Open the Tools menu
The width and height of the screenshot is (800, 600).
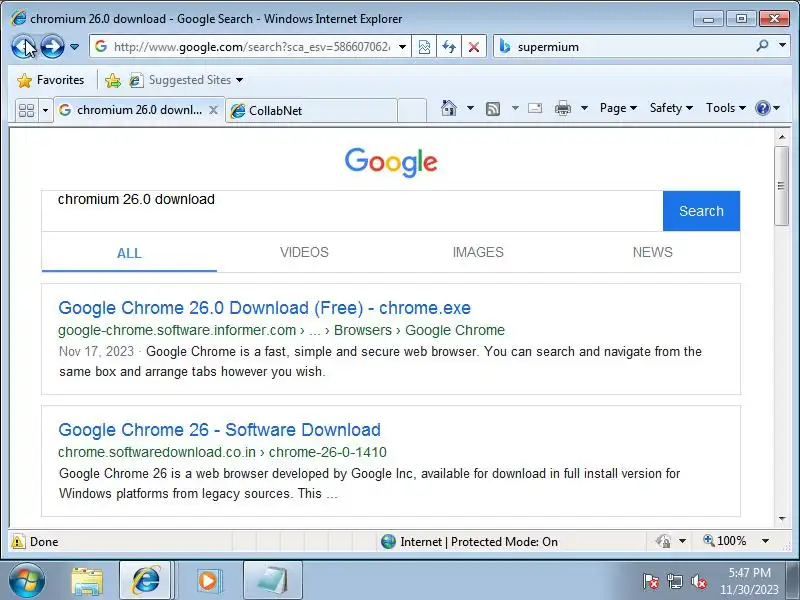(726, 108)
